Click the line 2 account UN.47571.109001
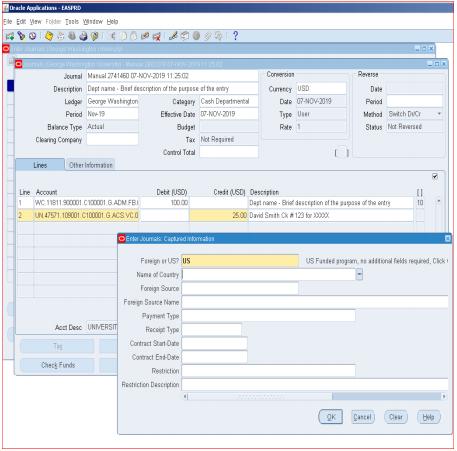457x451 pixels. [86, 215]
